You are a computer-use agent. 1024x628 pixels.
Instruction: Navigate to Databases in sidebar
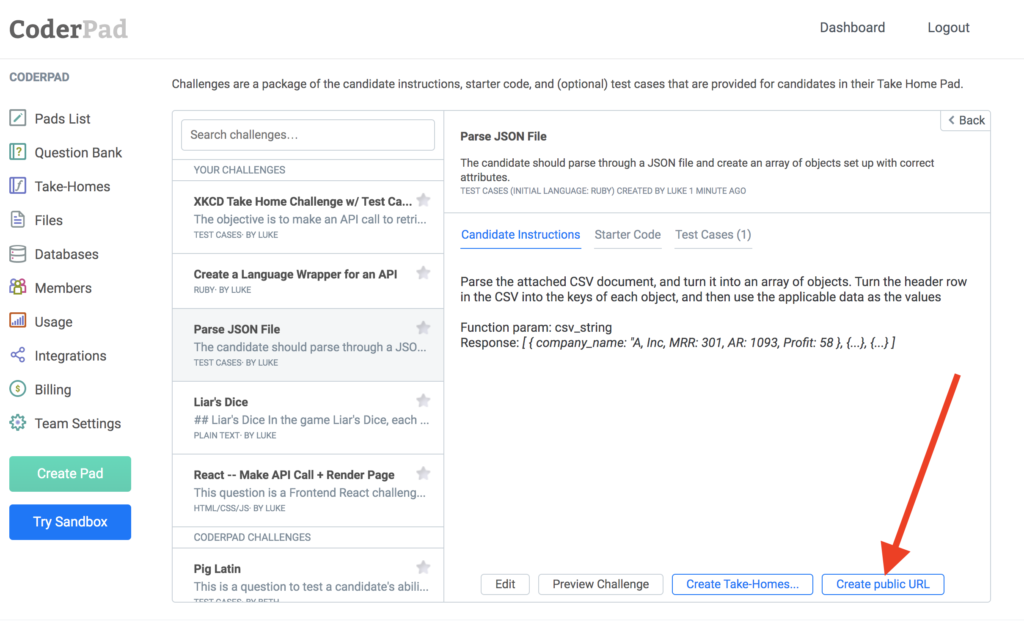[67, 255]
